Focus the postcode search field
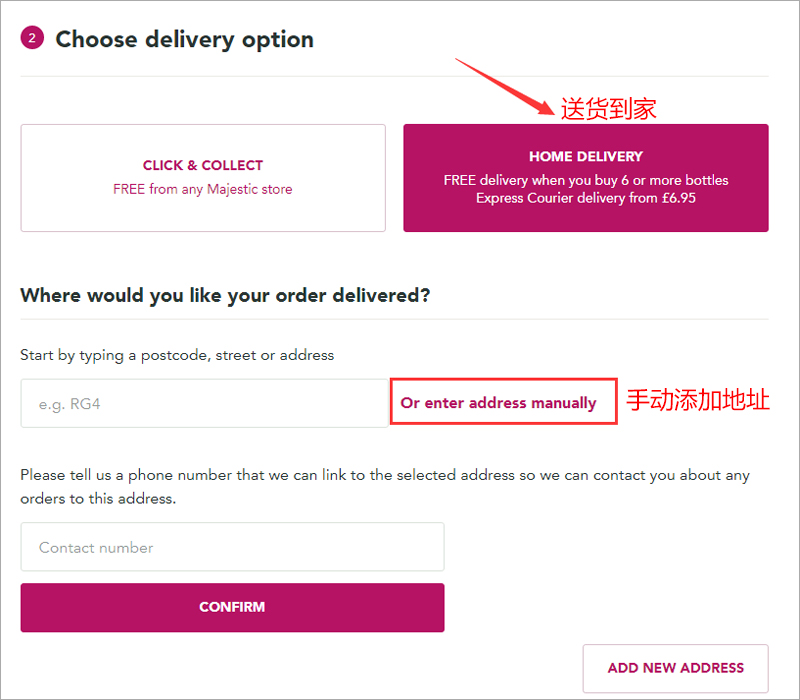Viewport: 800px width, 700px height. coord(205,404)
